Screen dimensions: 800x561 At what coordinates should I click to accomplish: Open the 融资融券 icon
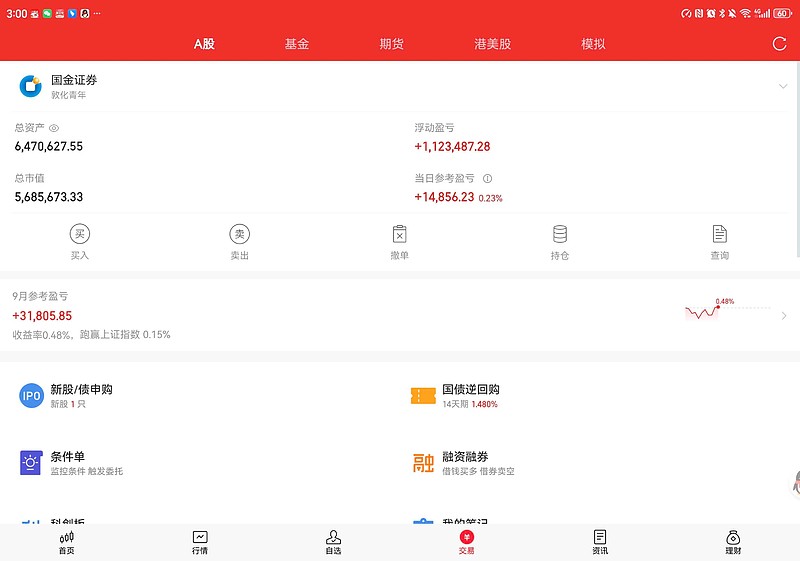[423, 463]
